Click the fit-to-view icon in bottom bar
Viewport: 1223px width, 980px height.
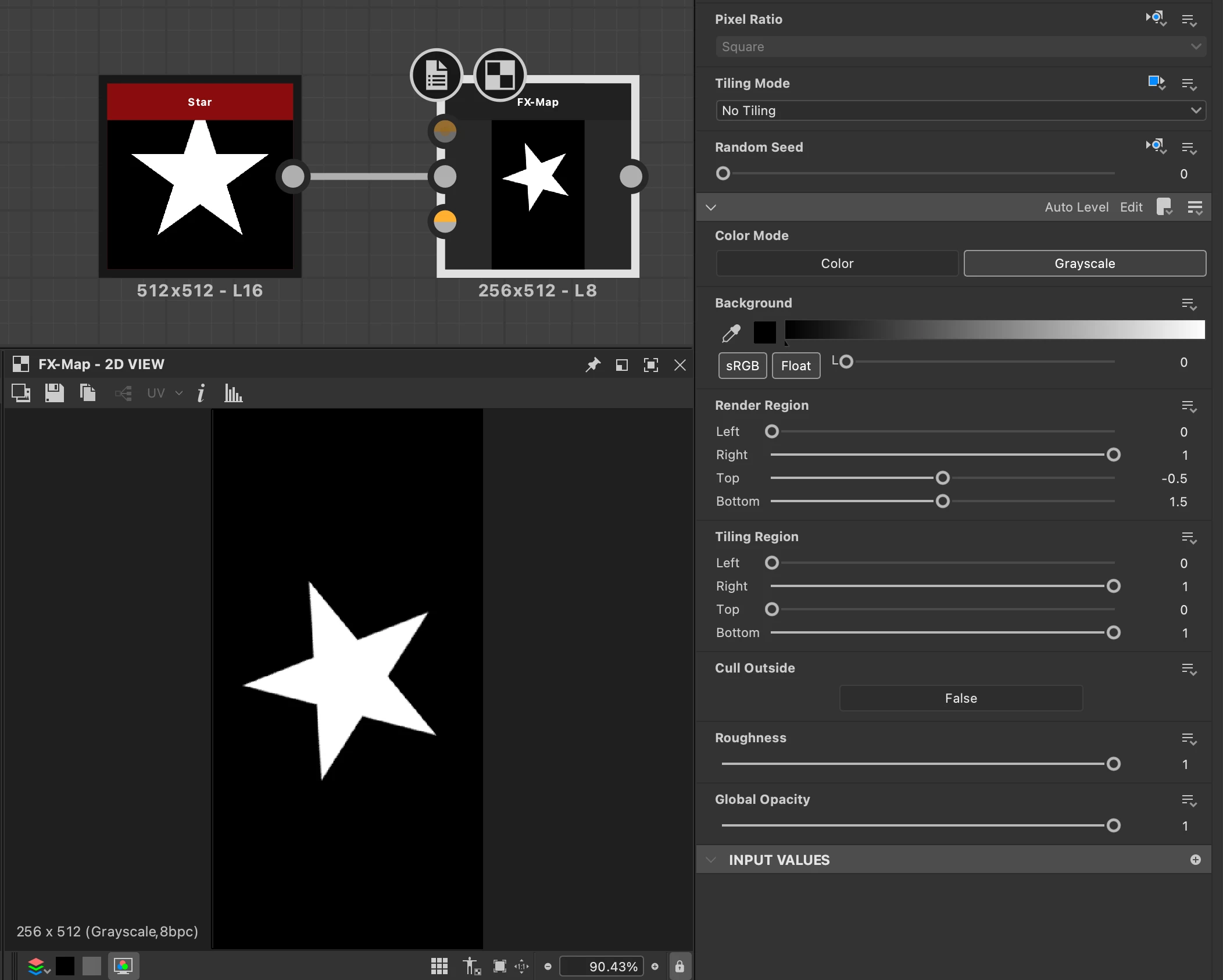pos(499,966)
